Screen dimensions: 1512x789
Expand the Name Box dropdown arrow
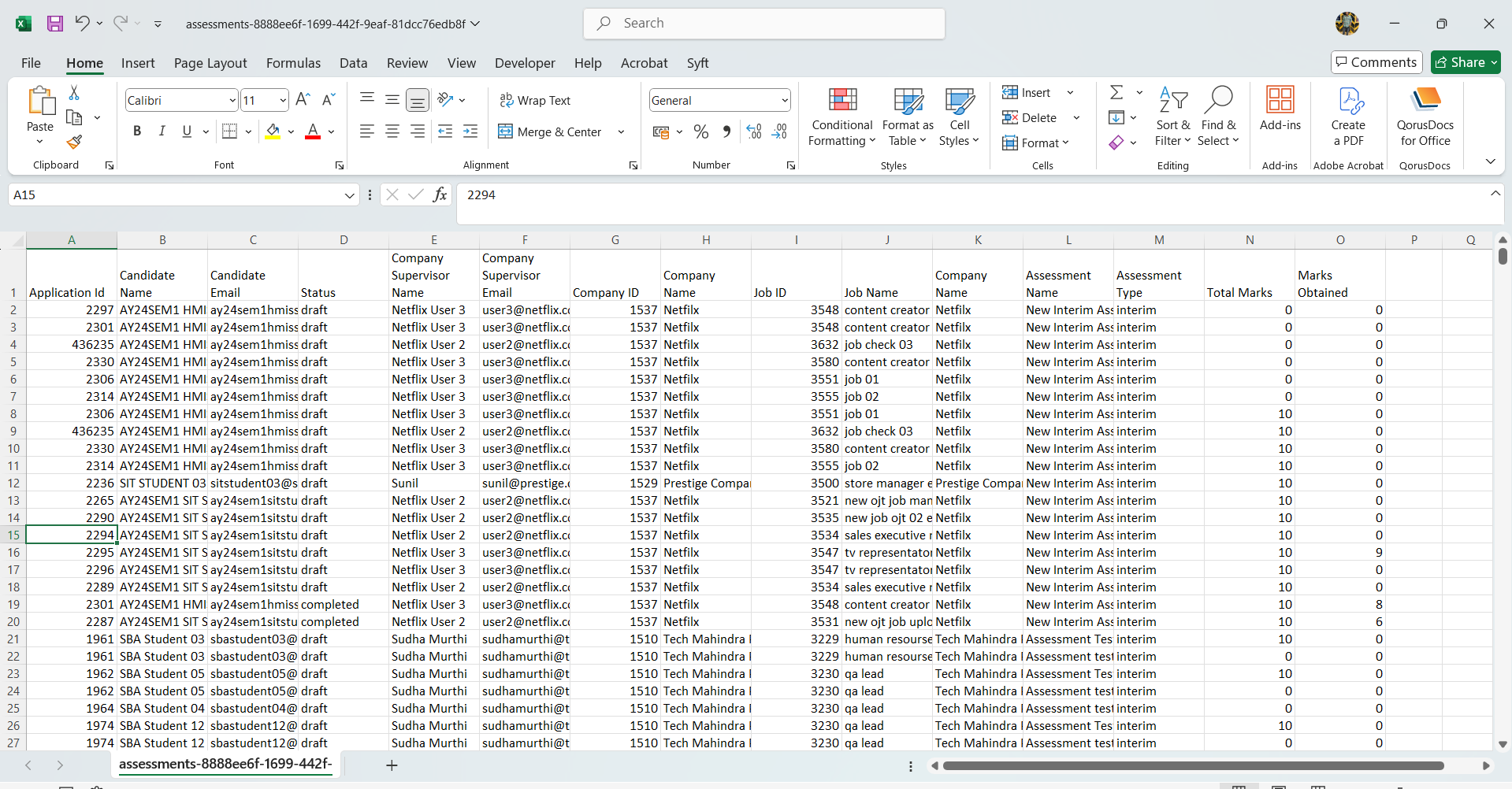coord(349,195)
